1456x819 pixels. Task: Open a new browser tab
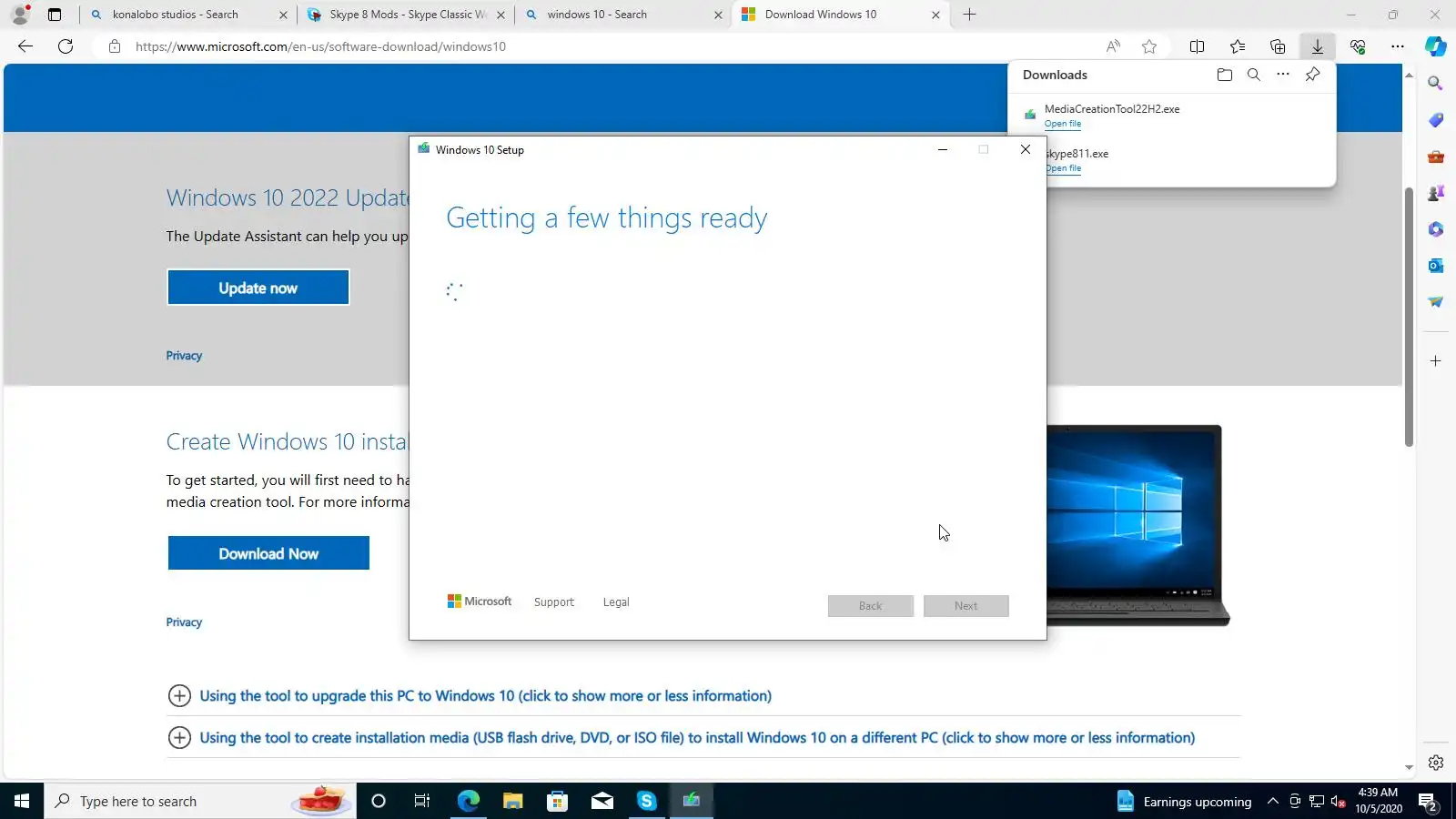[x=970, y=15]
